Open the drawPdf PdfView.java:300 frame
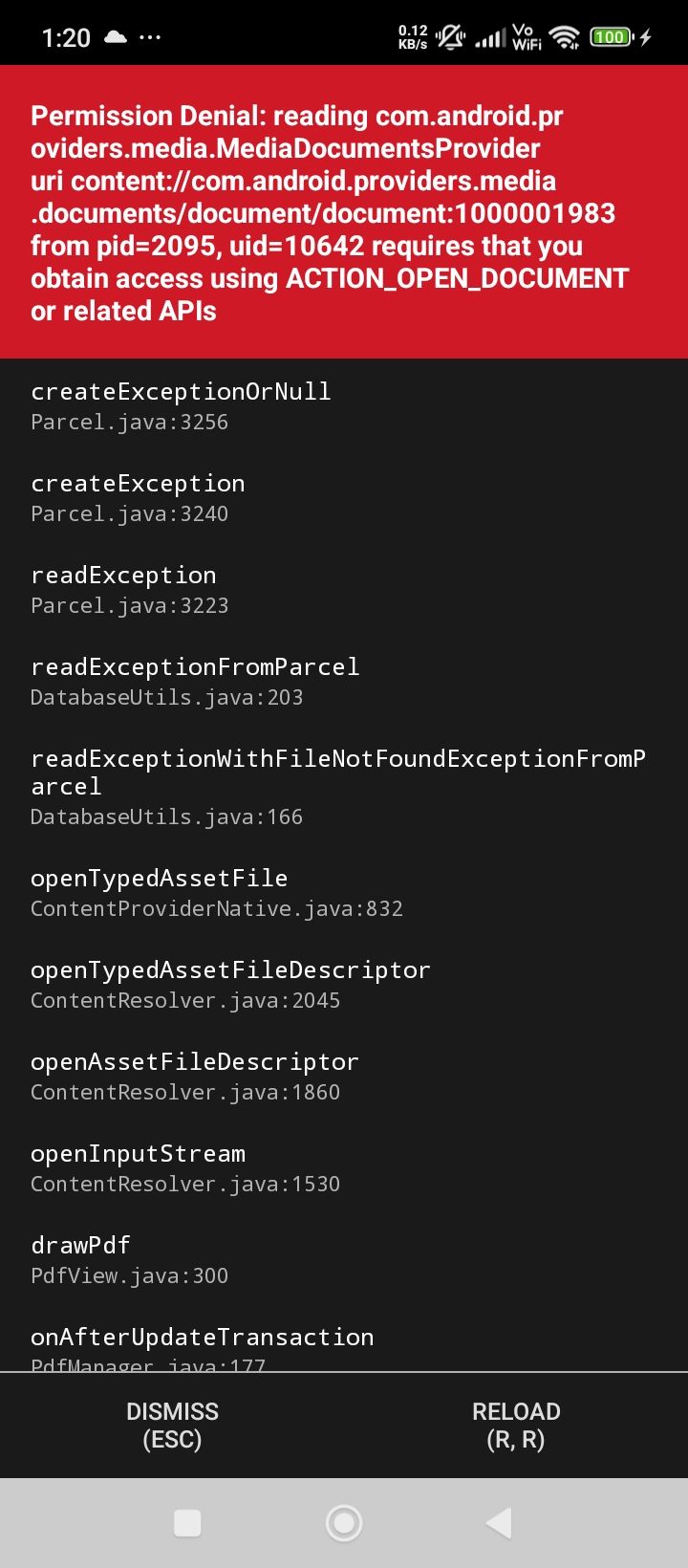The width and height of the screenshot is (688, 1568). (129, 1259)
